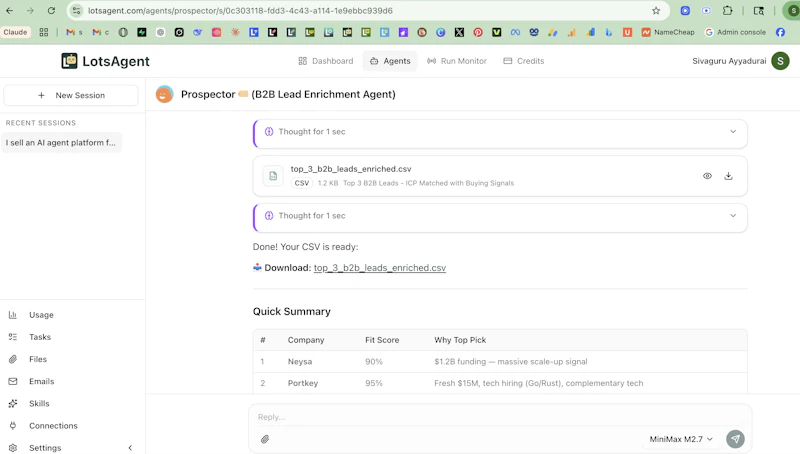This screenshot has height=454, width=800.
Task: Open the MiniMax M2.7 model dropdown
Action: [681, 439]
